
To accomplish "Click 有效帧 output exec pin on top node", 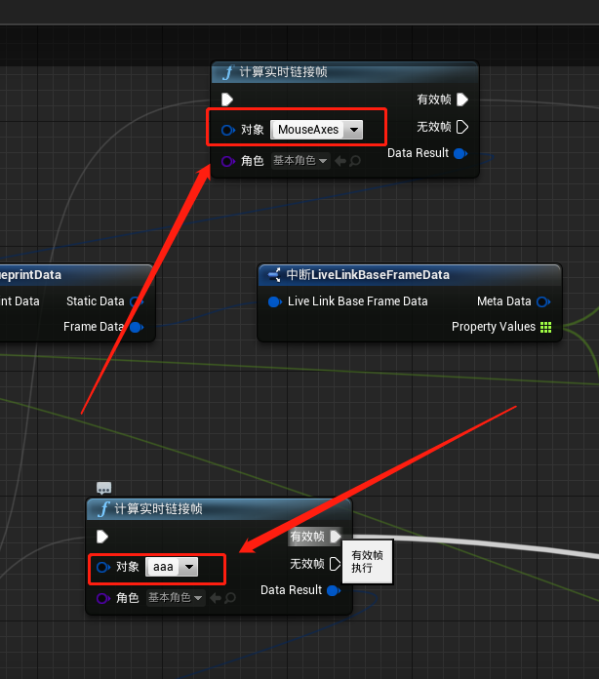I will [462, 100].
